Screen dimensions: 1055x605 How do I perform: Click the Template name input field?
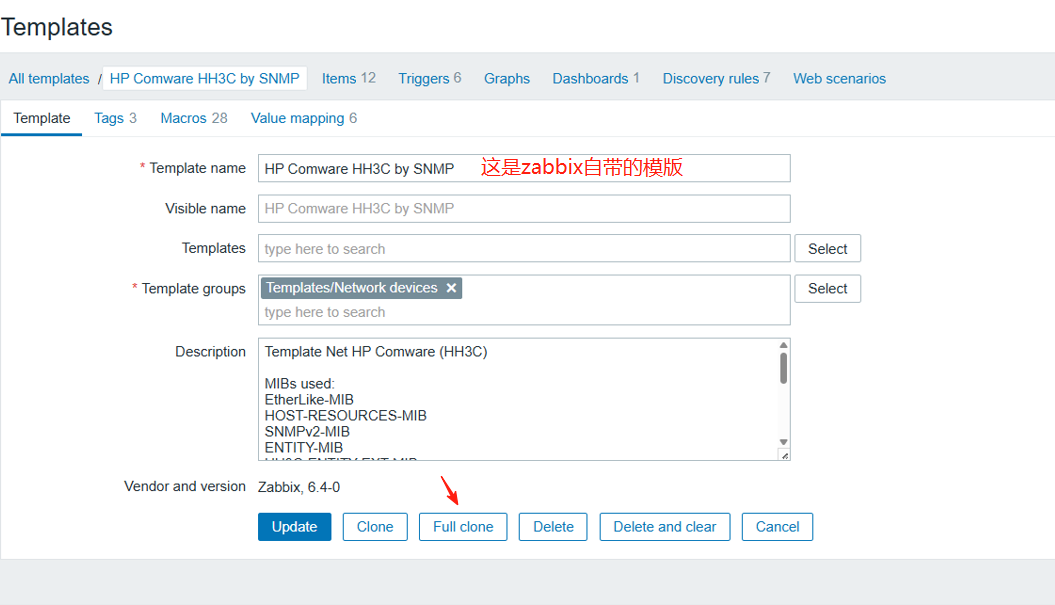(524, 169)
